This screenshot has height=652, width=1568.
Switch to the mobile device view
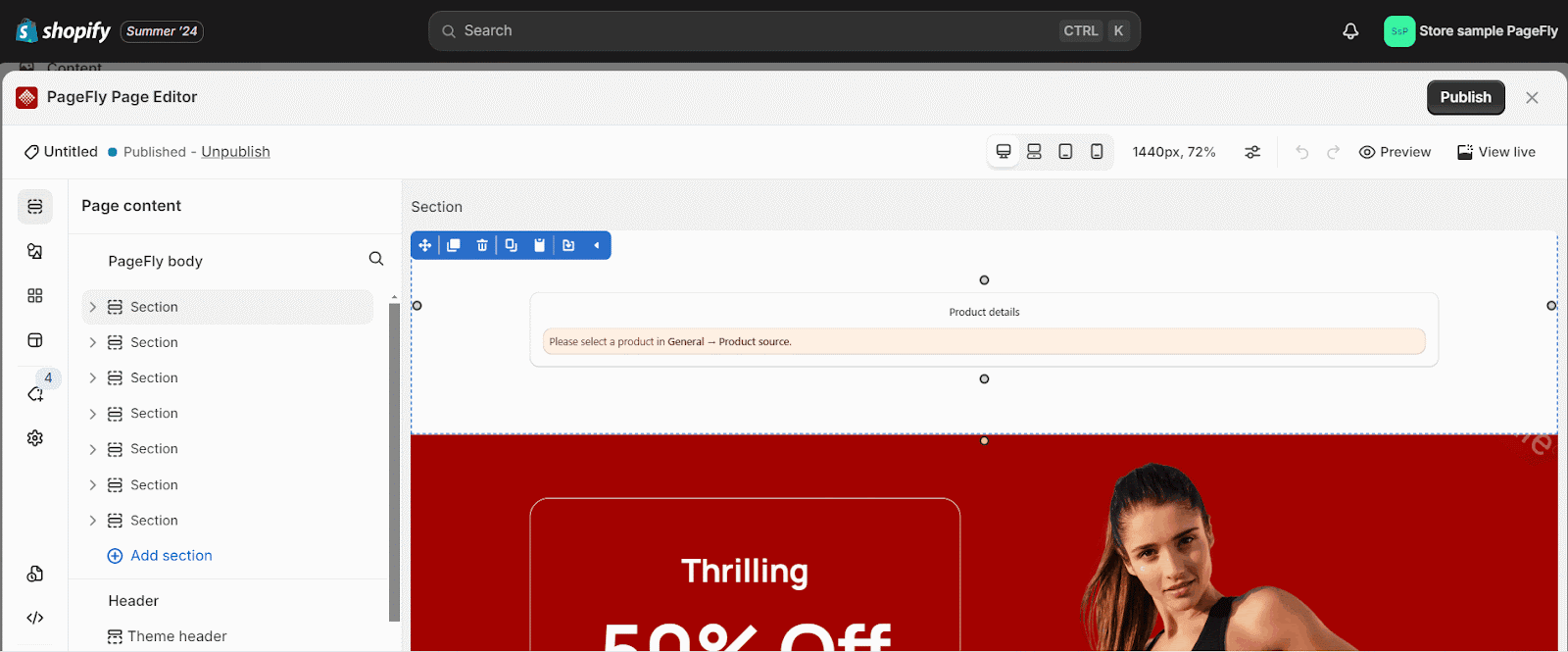click(x=1097, y=152)
